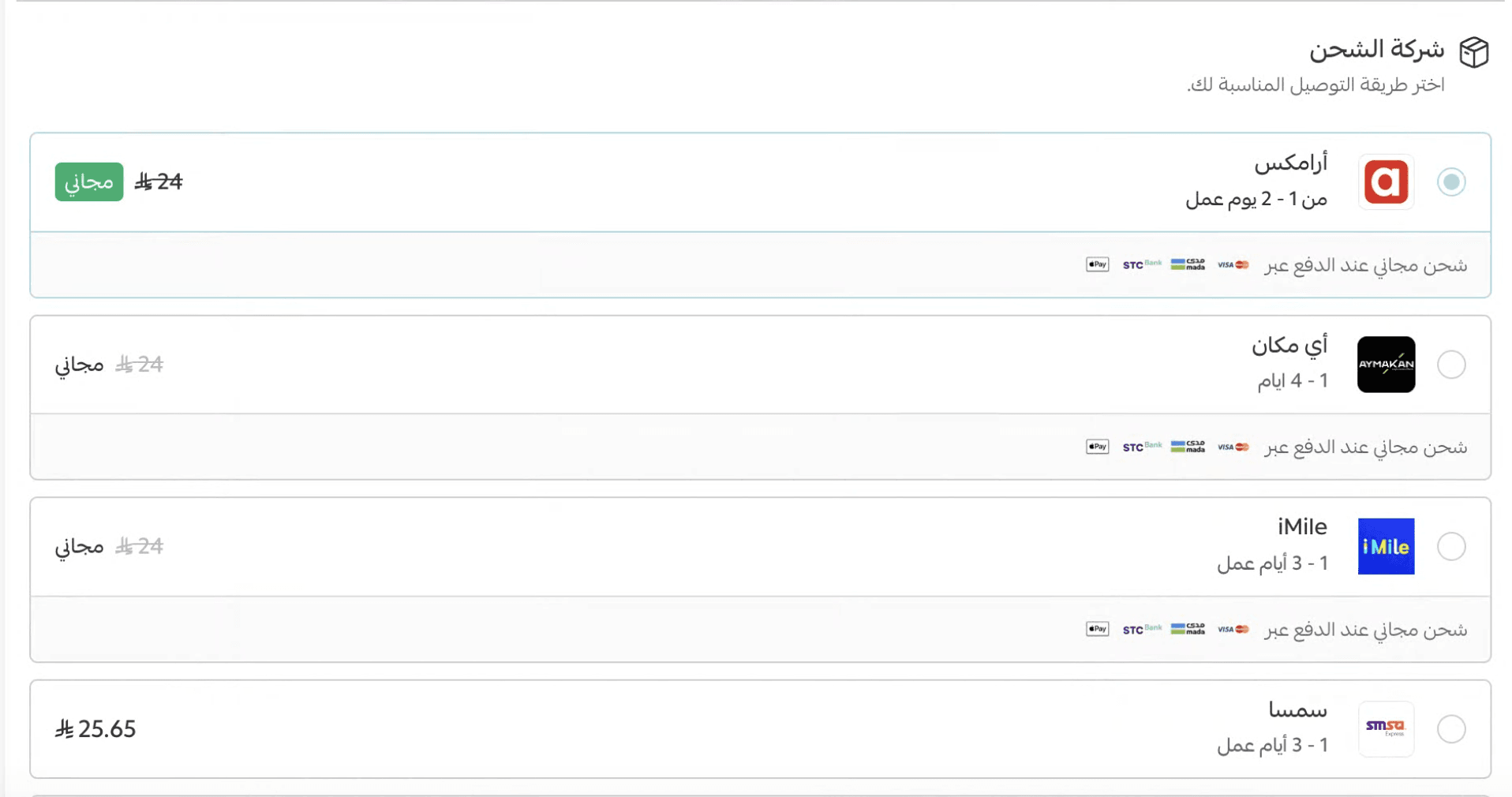Viewport: 1512px width, 797px height.
Task: Choose the سمسا shipping radio option
Action: click(x=1450, y=728)
